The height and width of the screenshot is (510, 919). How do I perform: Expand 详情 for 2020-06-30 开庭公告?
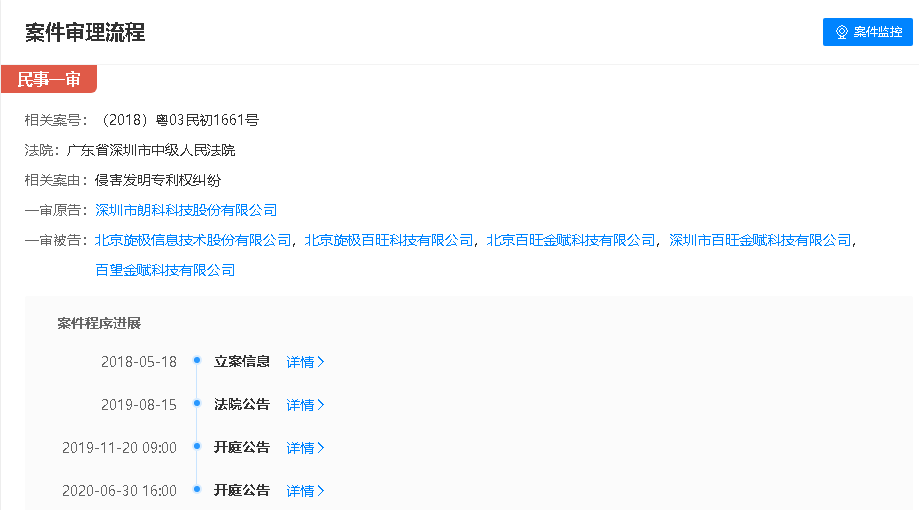[x=305, y=491]
